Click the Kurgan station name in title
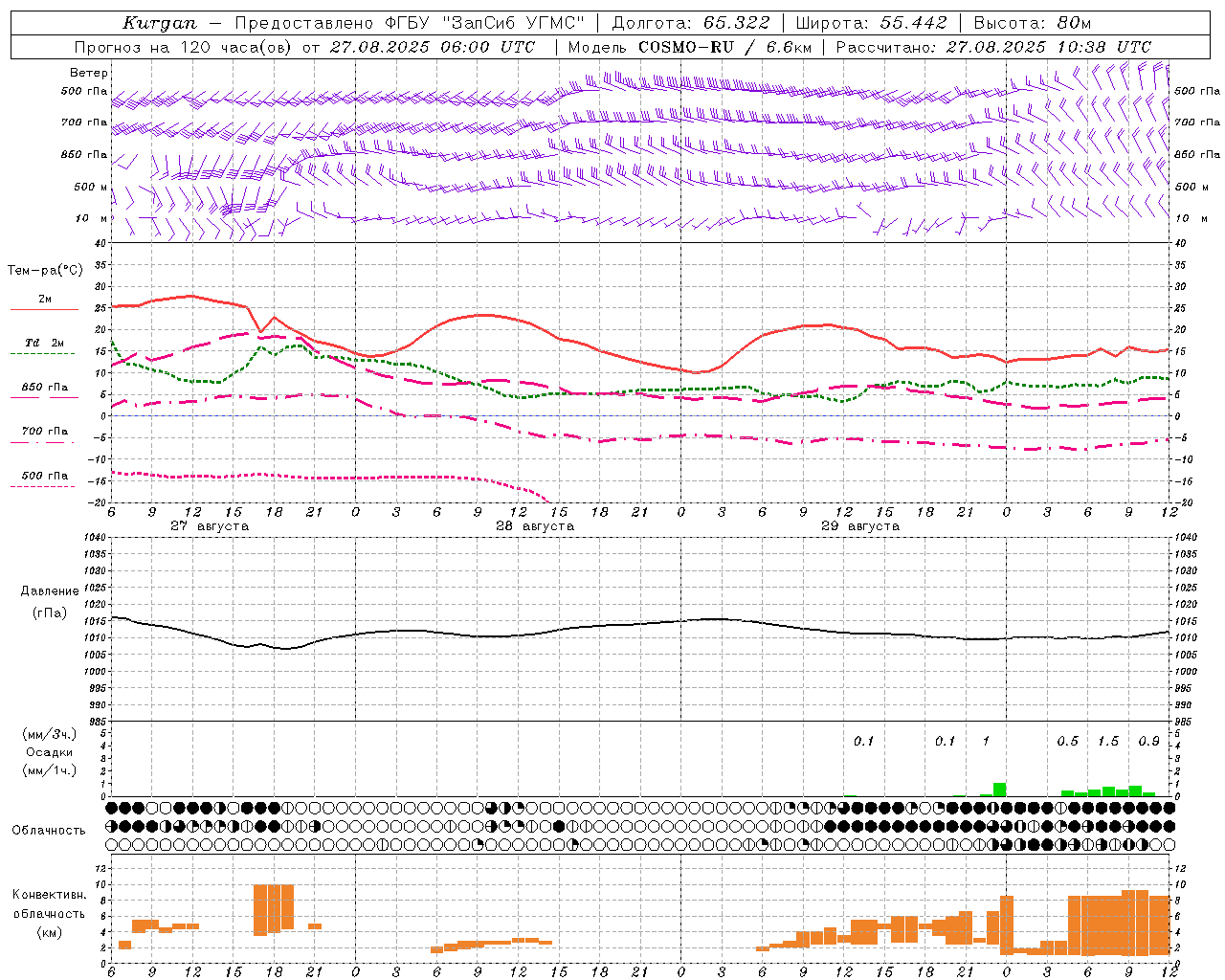 (160, 23)
